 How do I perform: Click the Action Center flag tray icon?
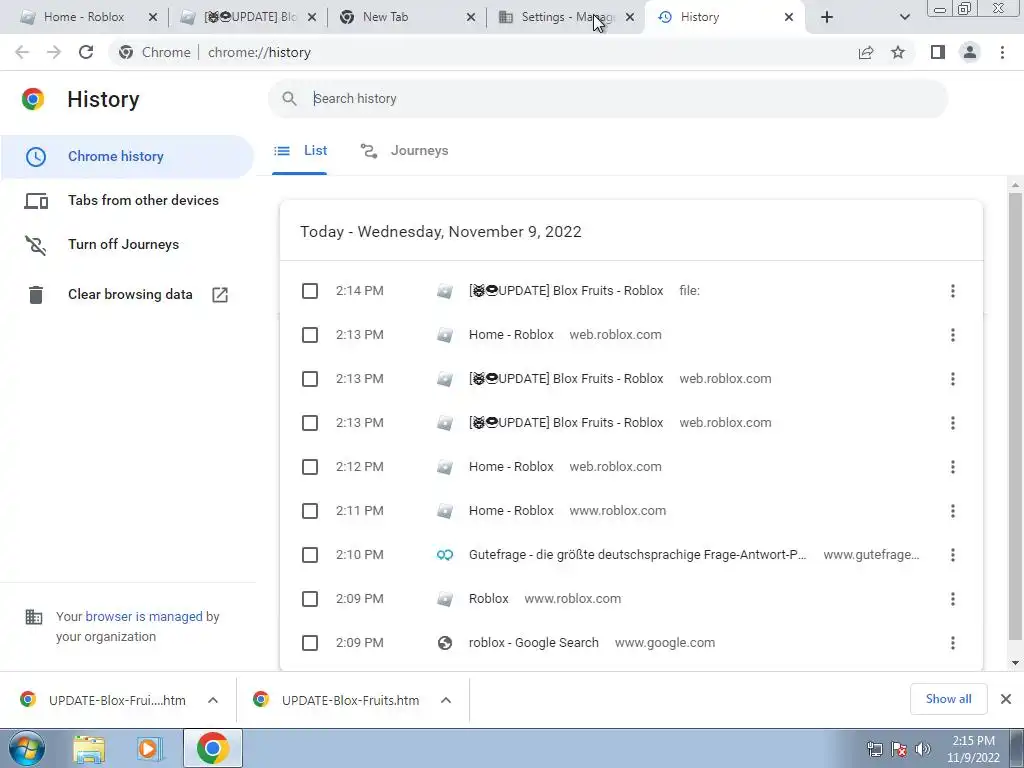coord(899,748)
